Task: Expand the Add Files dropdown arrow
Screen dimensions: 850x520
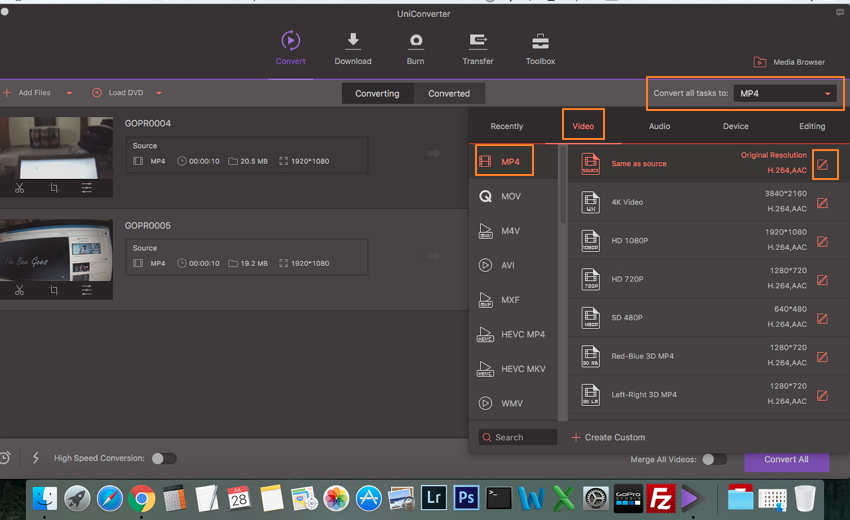Action: [69, 93]
